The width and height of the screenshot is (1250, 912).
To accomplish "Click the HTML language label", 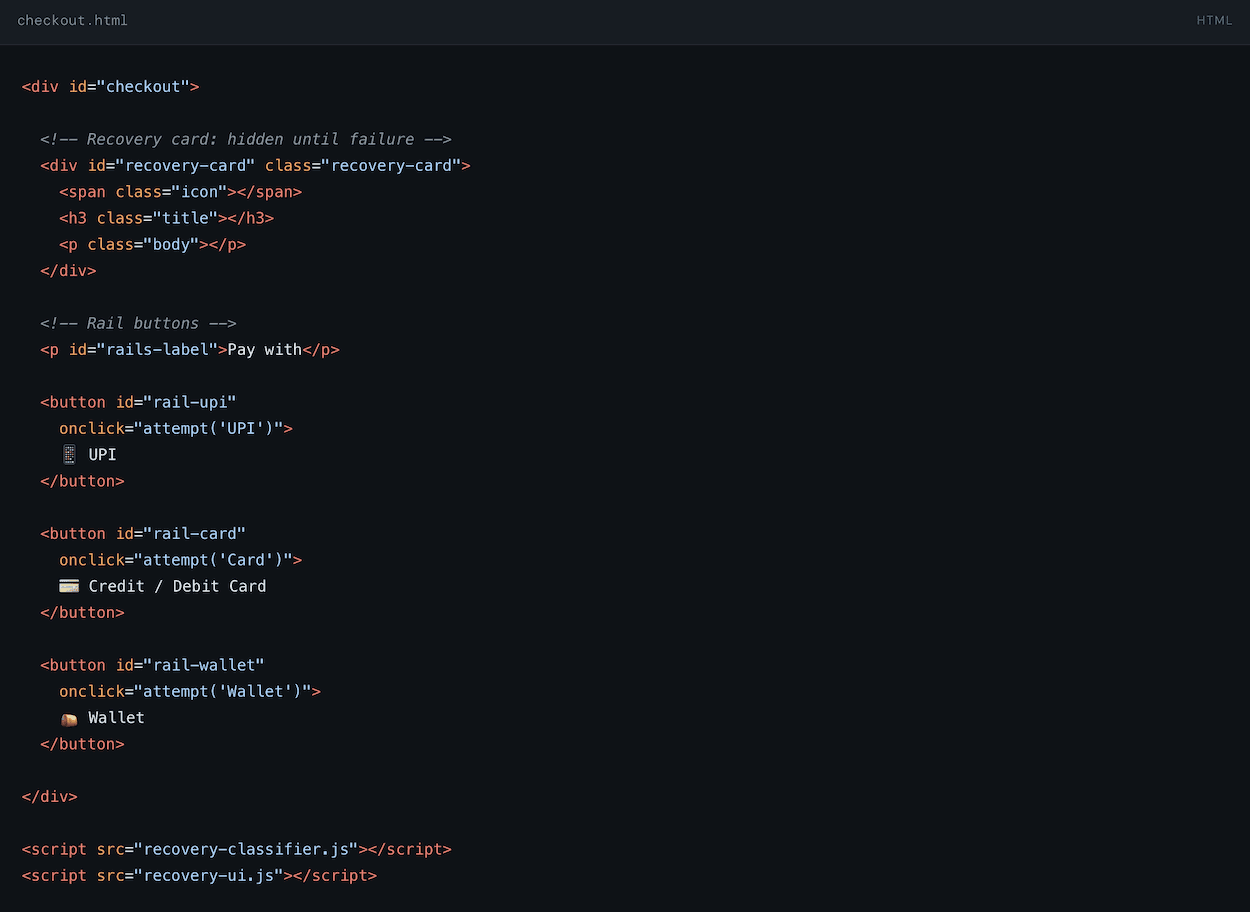I will point(1214,21).
